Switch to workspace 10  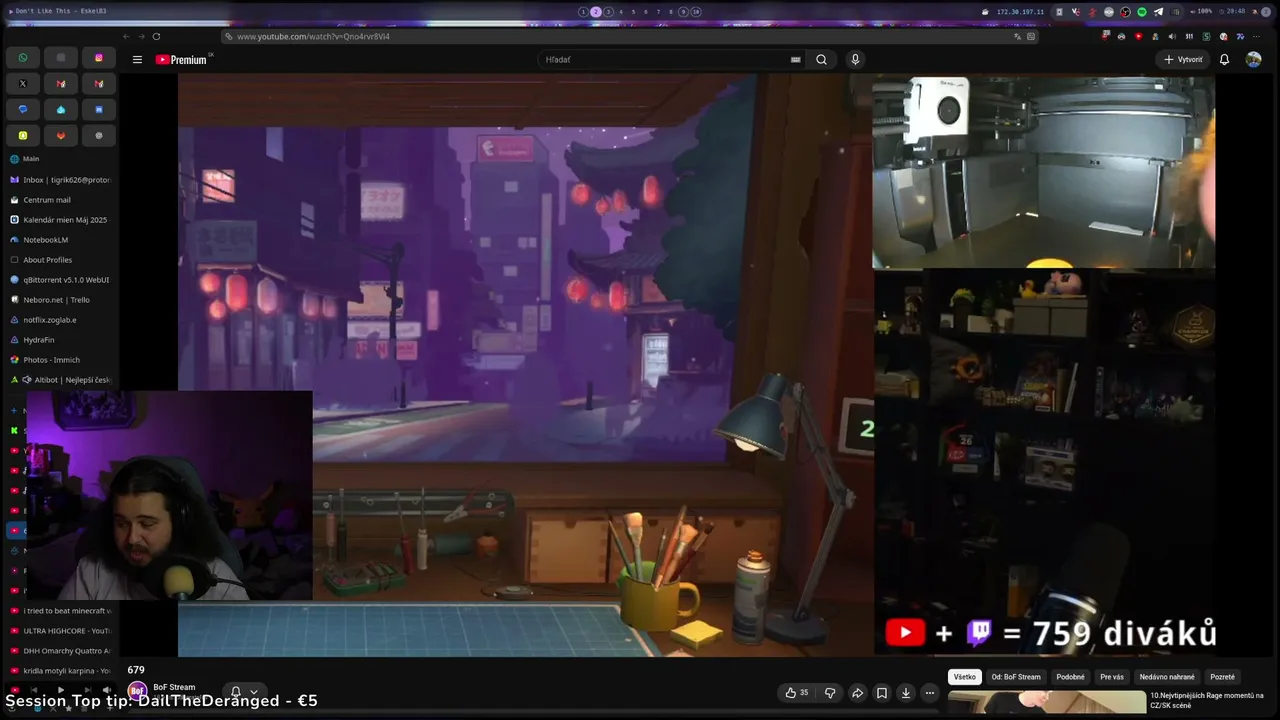pos(696,12)
